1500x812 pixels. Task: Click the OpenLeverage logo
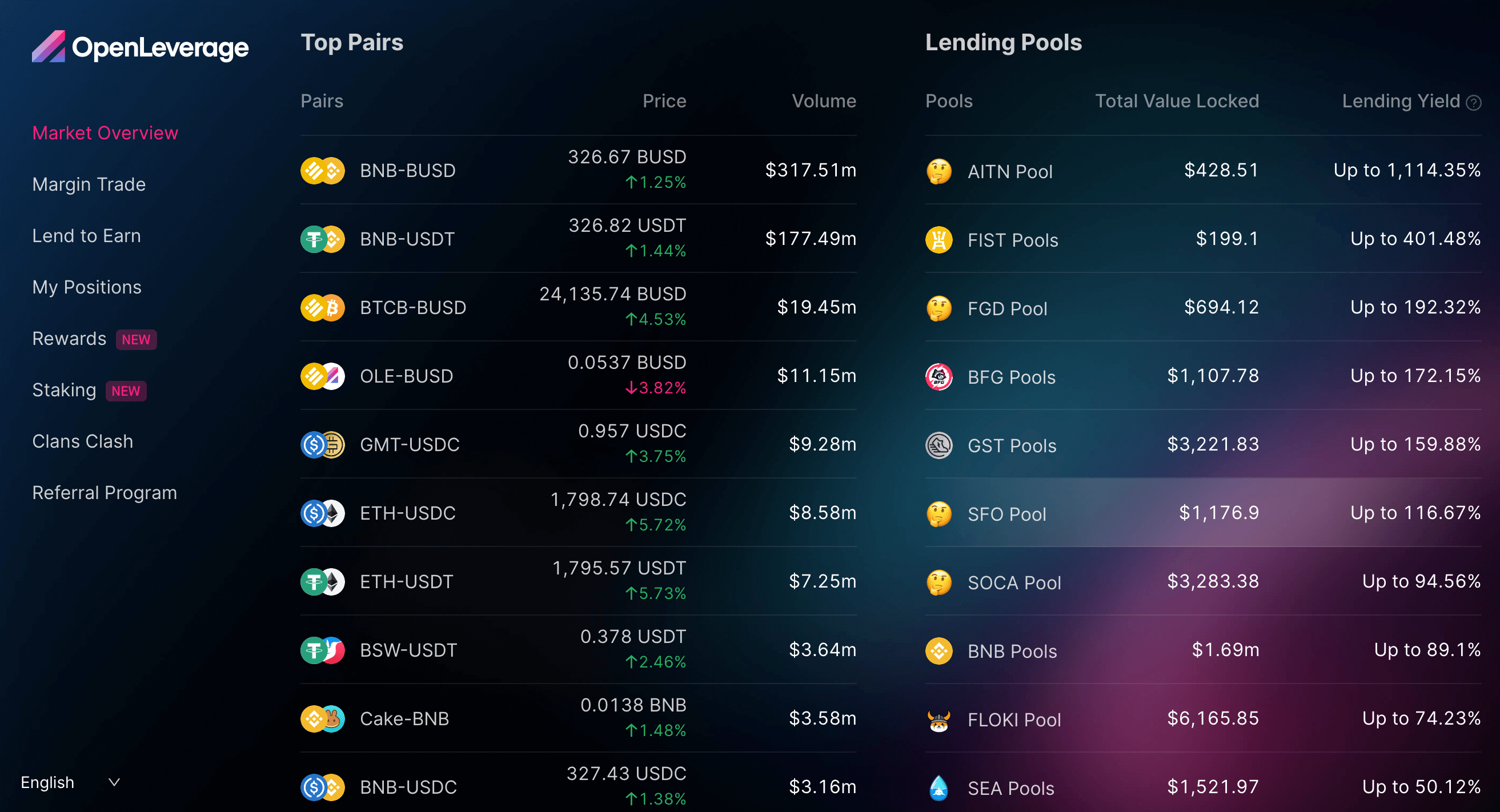(141, 47)
